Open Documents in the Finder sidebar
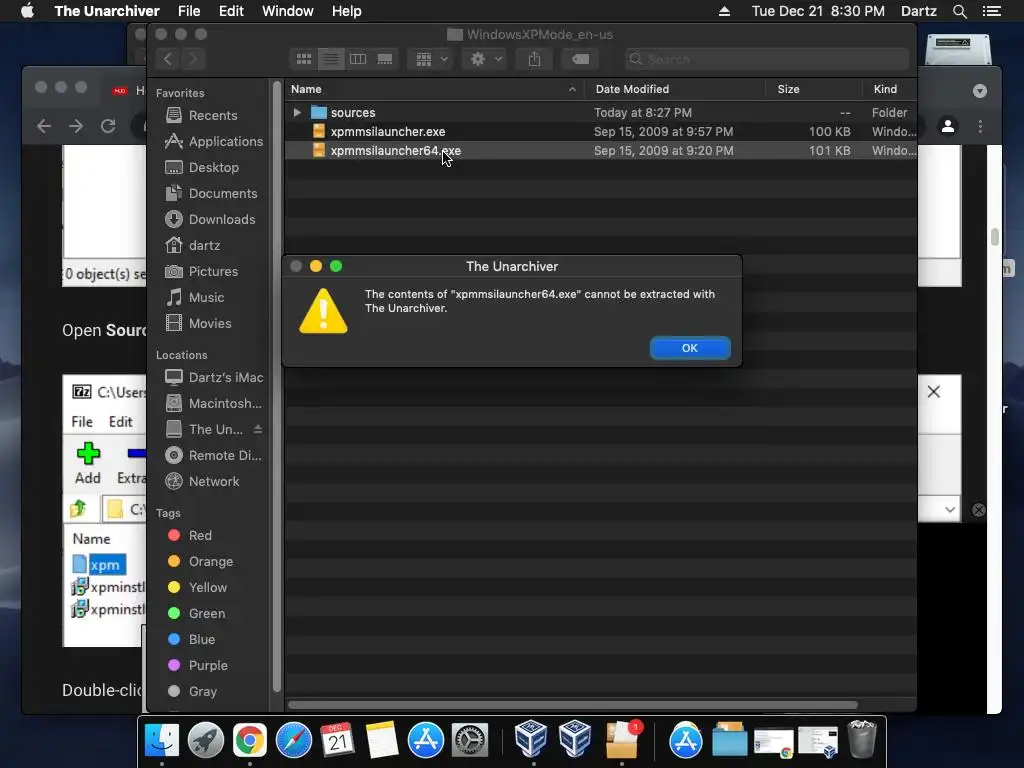 tap(211, 193)
